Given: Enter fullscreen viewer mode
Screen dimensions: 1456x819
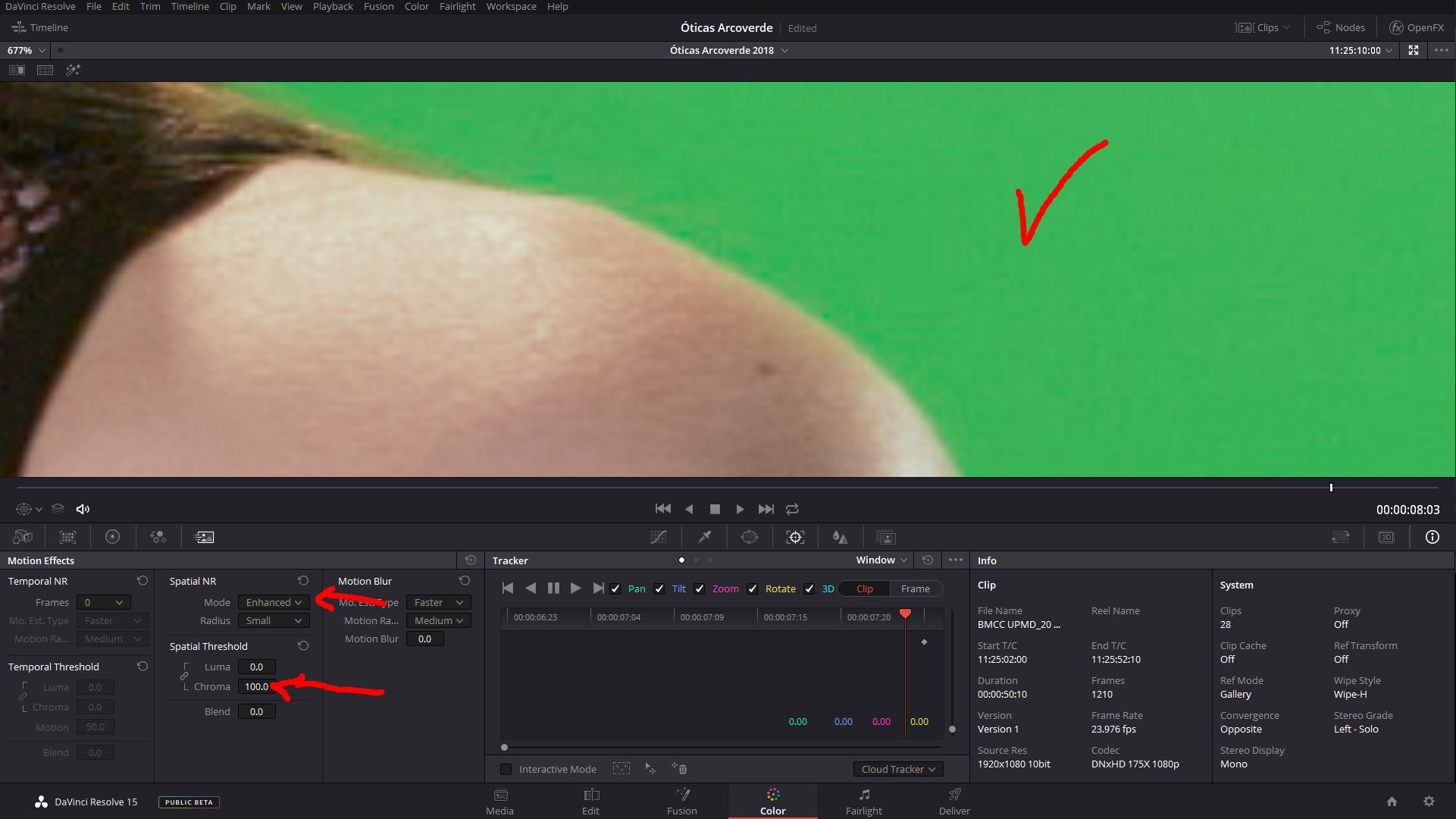Looking at the screenshot, I should [1414, 50].
